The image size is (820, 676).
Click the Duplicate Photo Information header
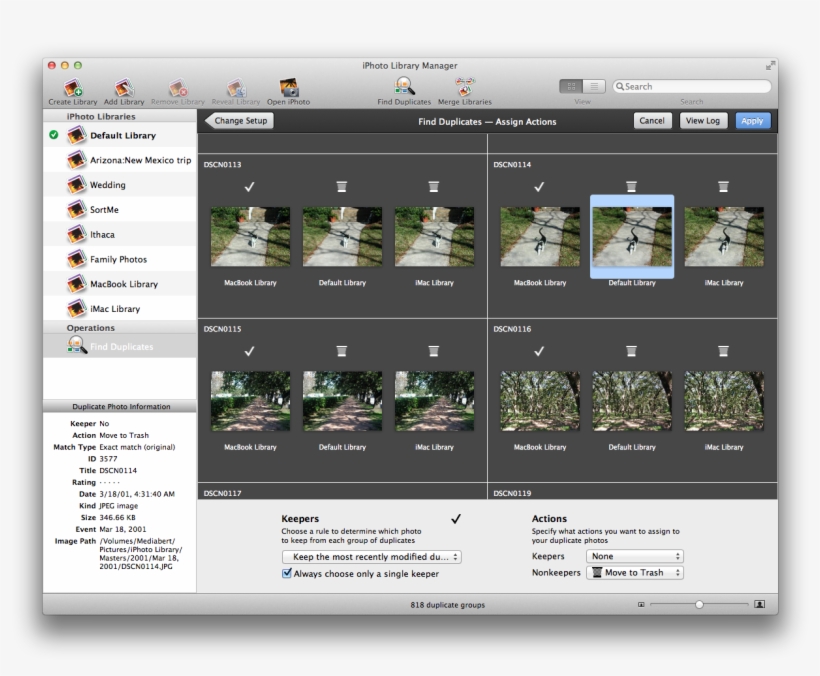121,406
